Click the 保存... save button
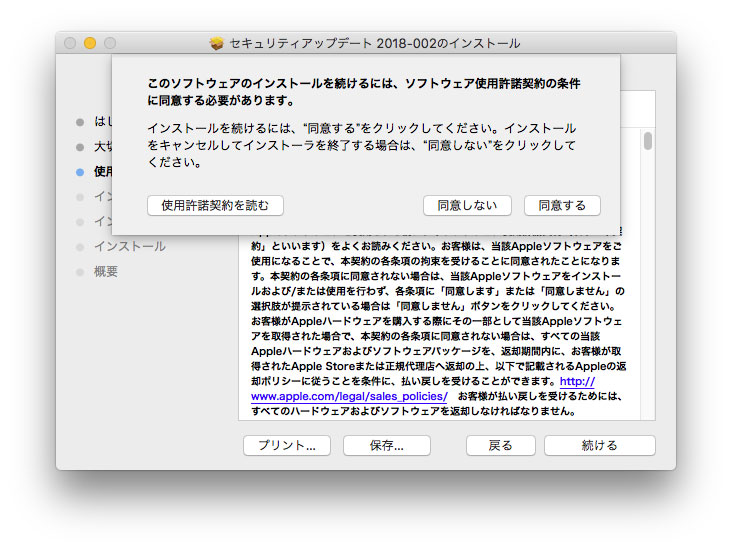This screenshot has width=732, height=550. click(387, 445)
